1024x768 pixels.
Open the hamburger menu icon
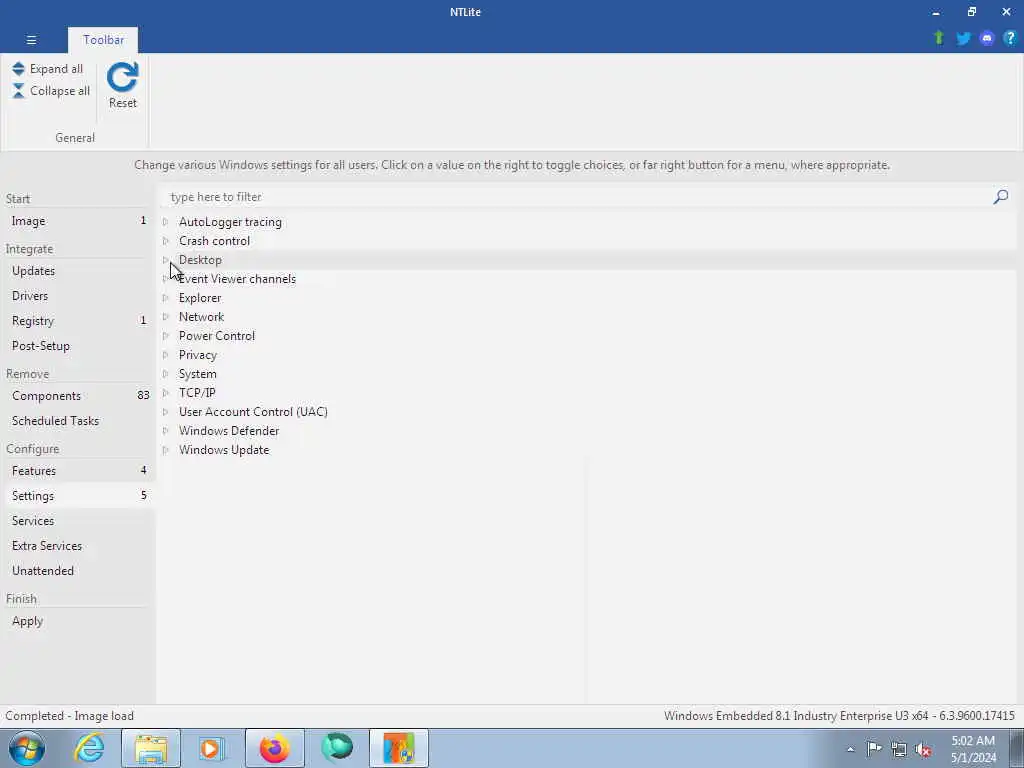(x=31, y=40)
